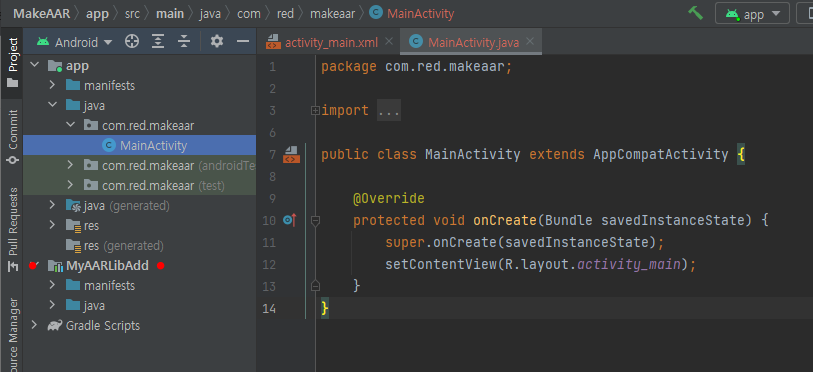
Task: Fold the onCreate method block
Action: pyautogui.click(x=315, y=221)
